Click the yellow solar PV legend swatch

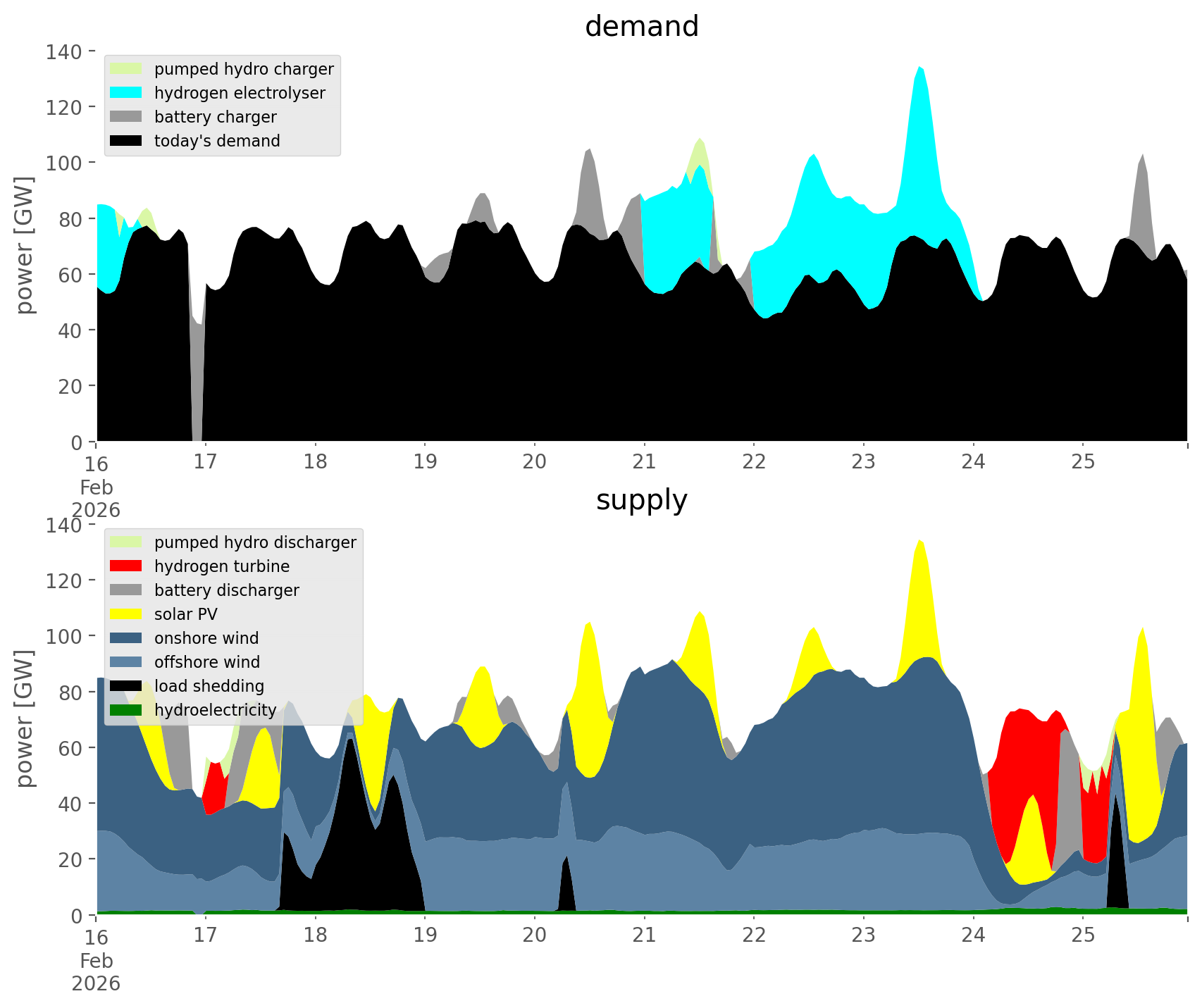[126, 614]
